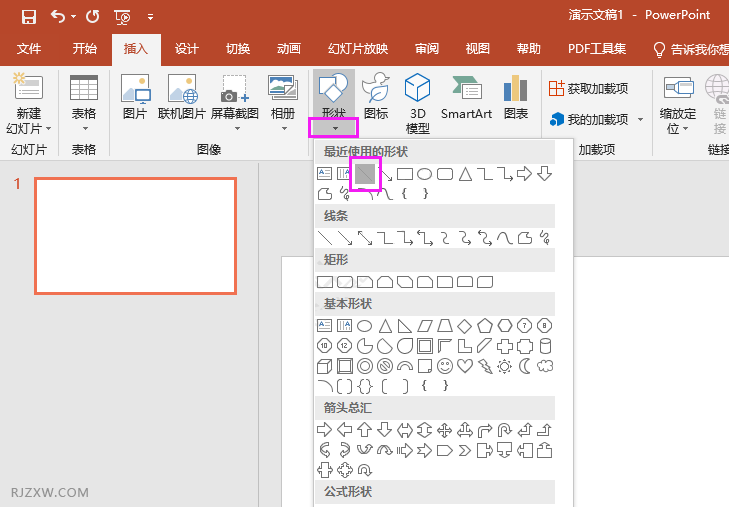
Task: Select the moon shape
Action: [525, 366]
